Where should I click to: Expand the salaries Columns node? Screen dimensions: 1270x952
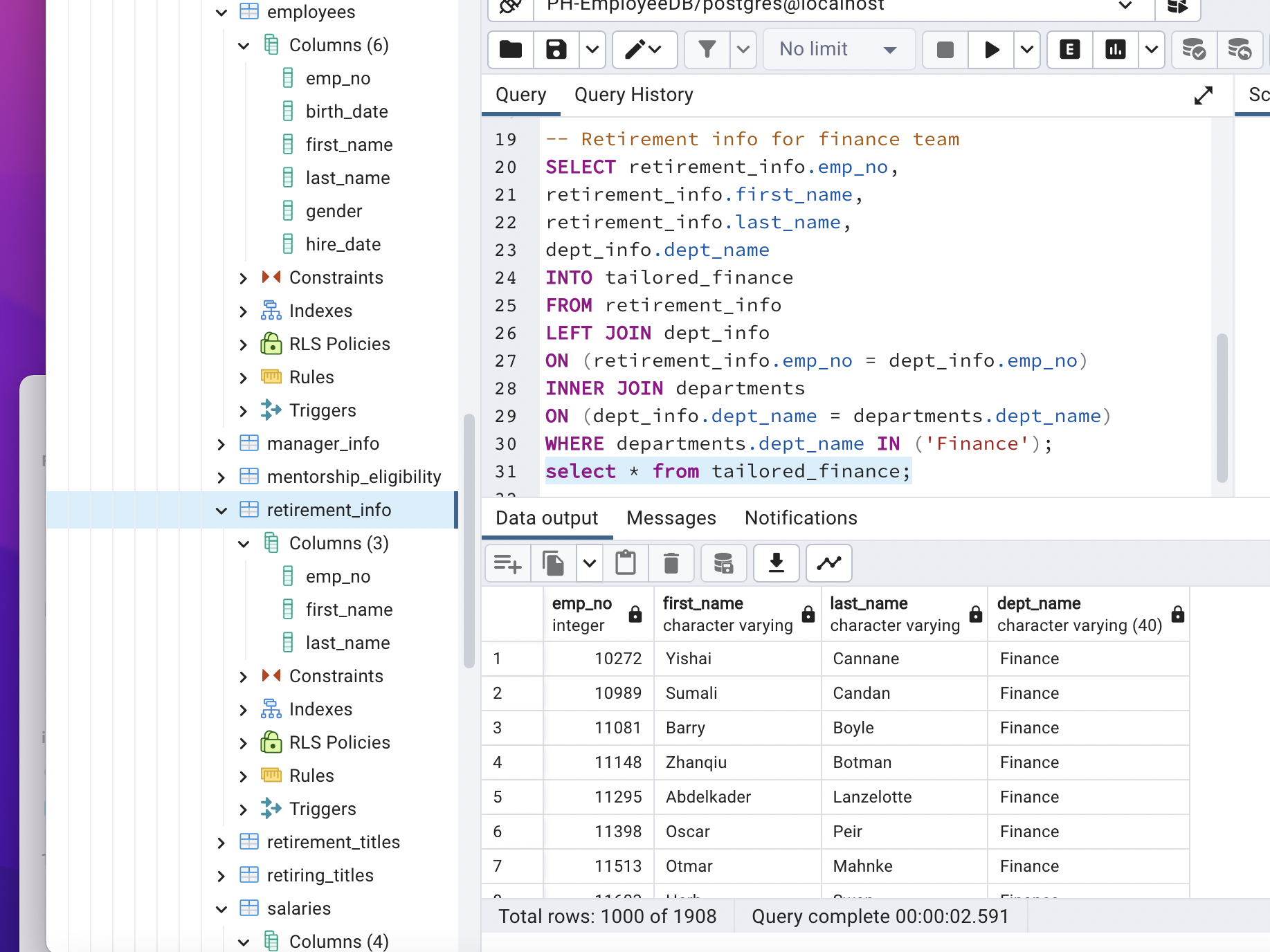[x=243, y=942]
